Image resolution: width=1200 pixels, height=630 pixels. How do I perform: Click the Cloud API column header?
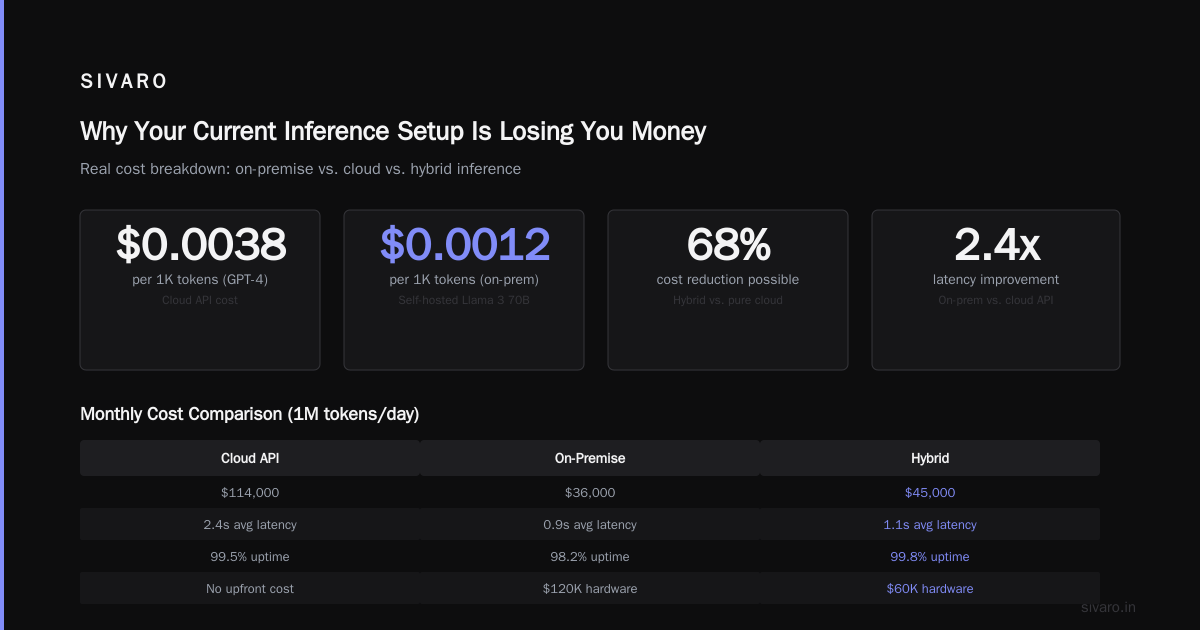(x=250, y=458)
